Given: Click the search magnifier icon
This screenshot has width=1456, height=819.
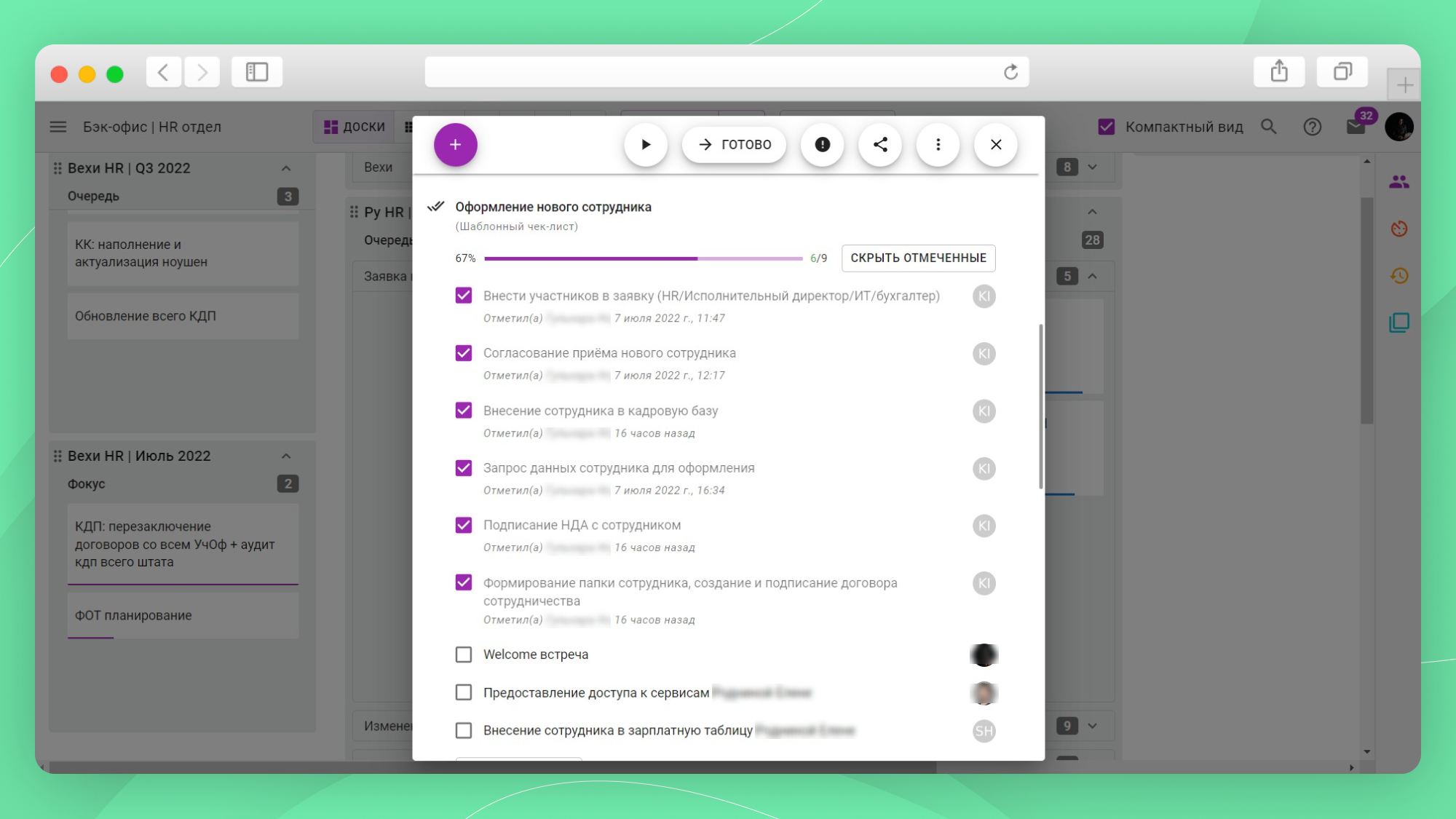Looking at the screenshot, I should tap(1269, 127).
